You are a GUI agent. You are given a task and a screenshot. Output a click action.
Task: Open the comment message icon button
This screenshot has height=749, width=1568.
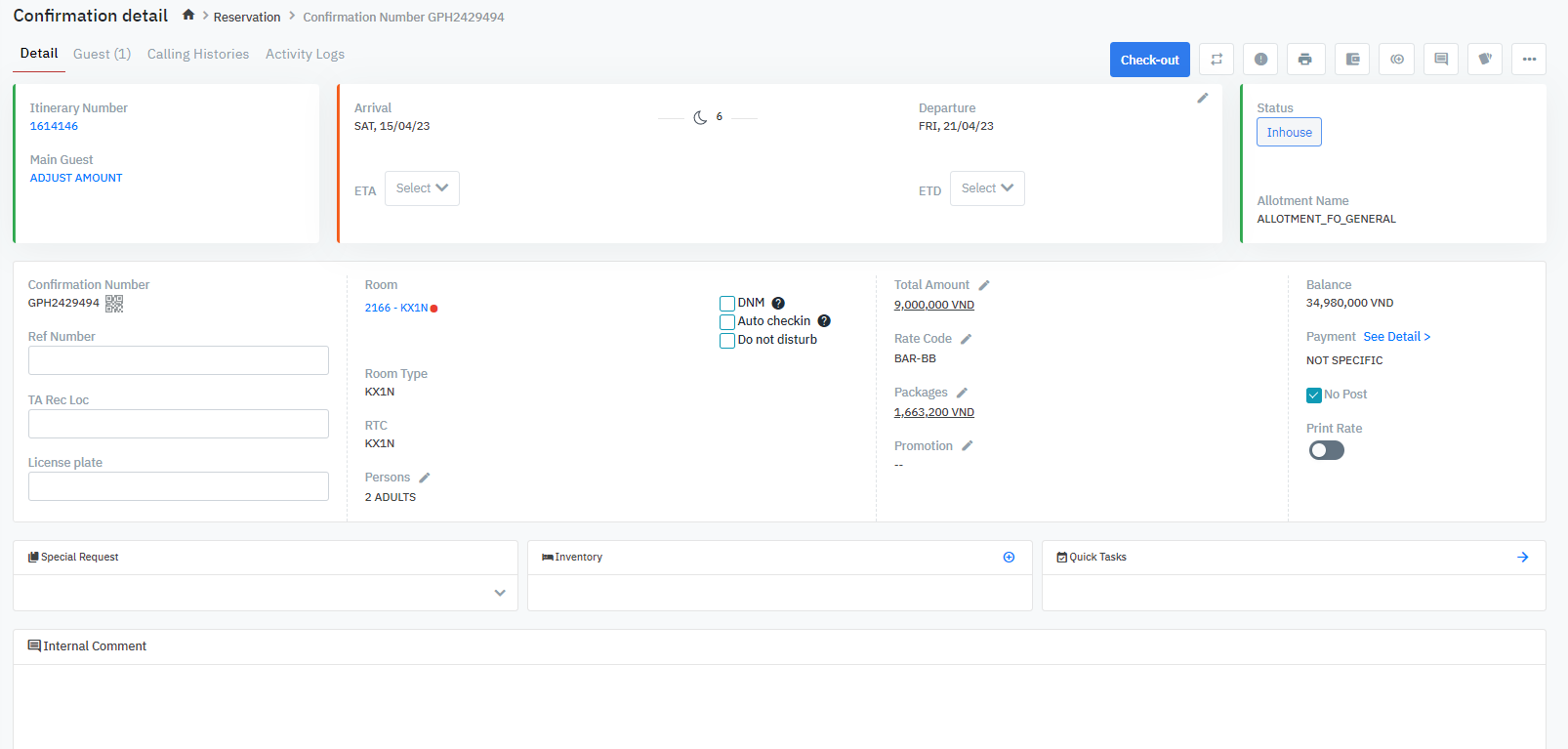coord(1440,60)
